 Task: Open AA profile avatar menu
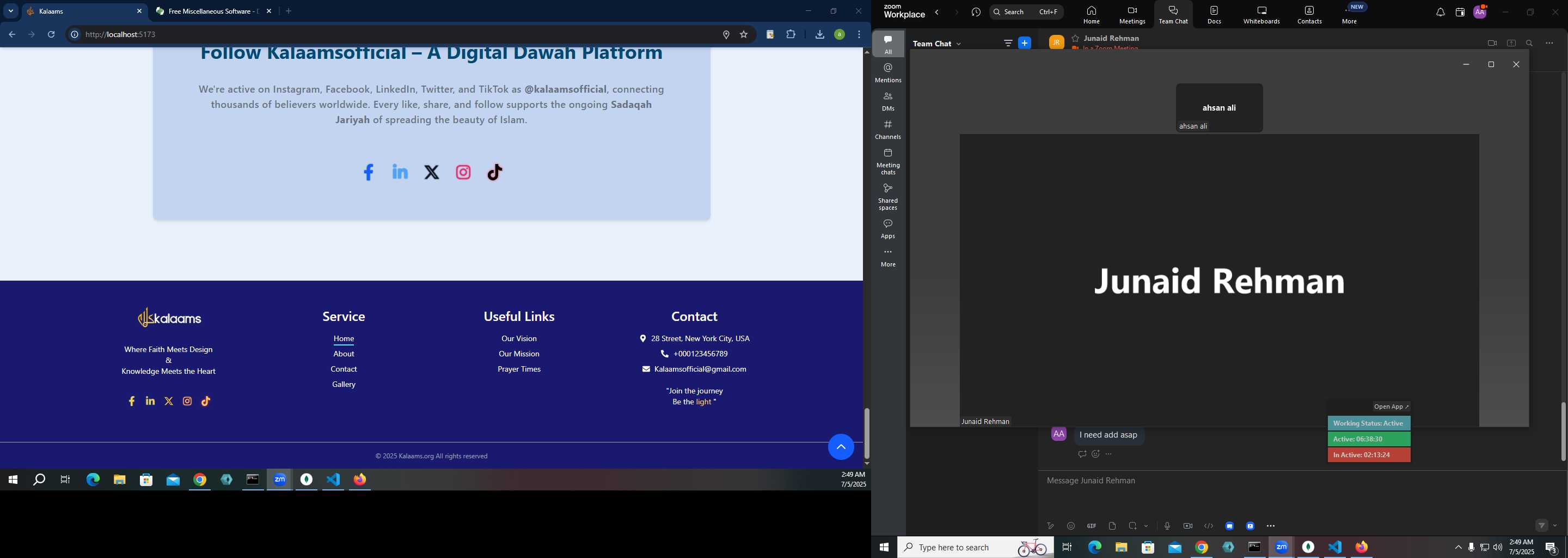[x=1480, y=11]
